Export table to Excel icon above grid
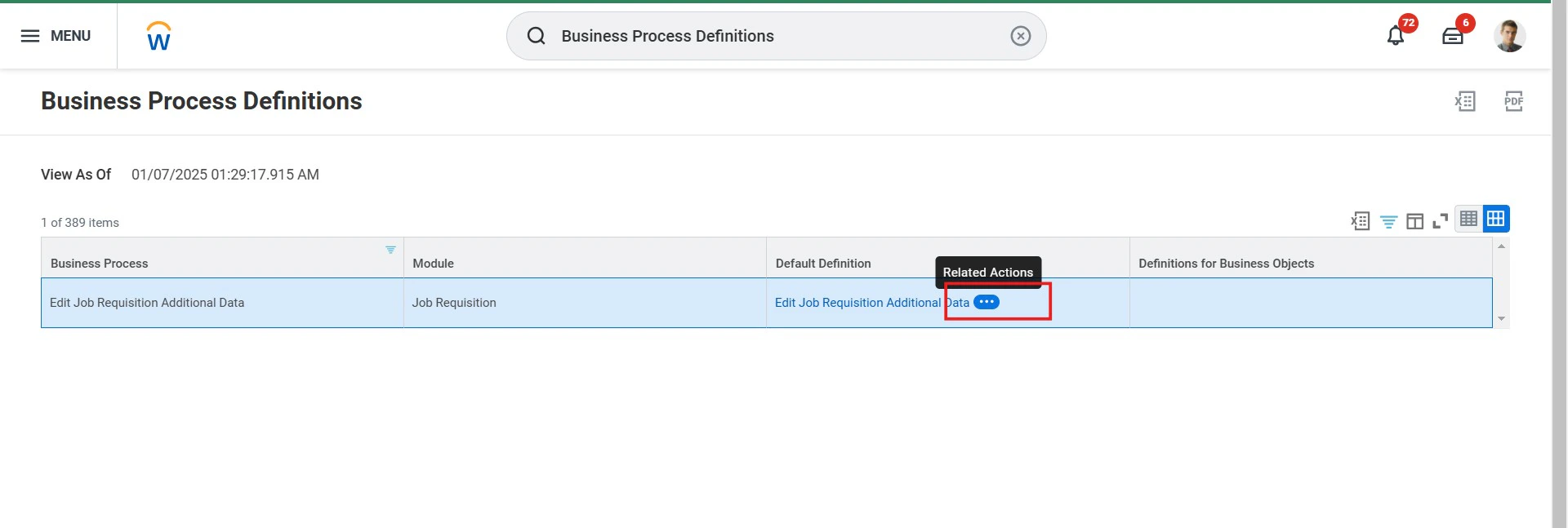1568x528 pixels. [x=1361, y=221]
